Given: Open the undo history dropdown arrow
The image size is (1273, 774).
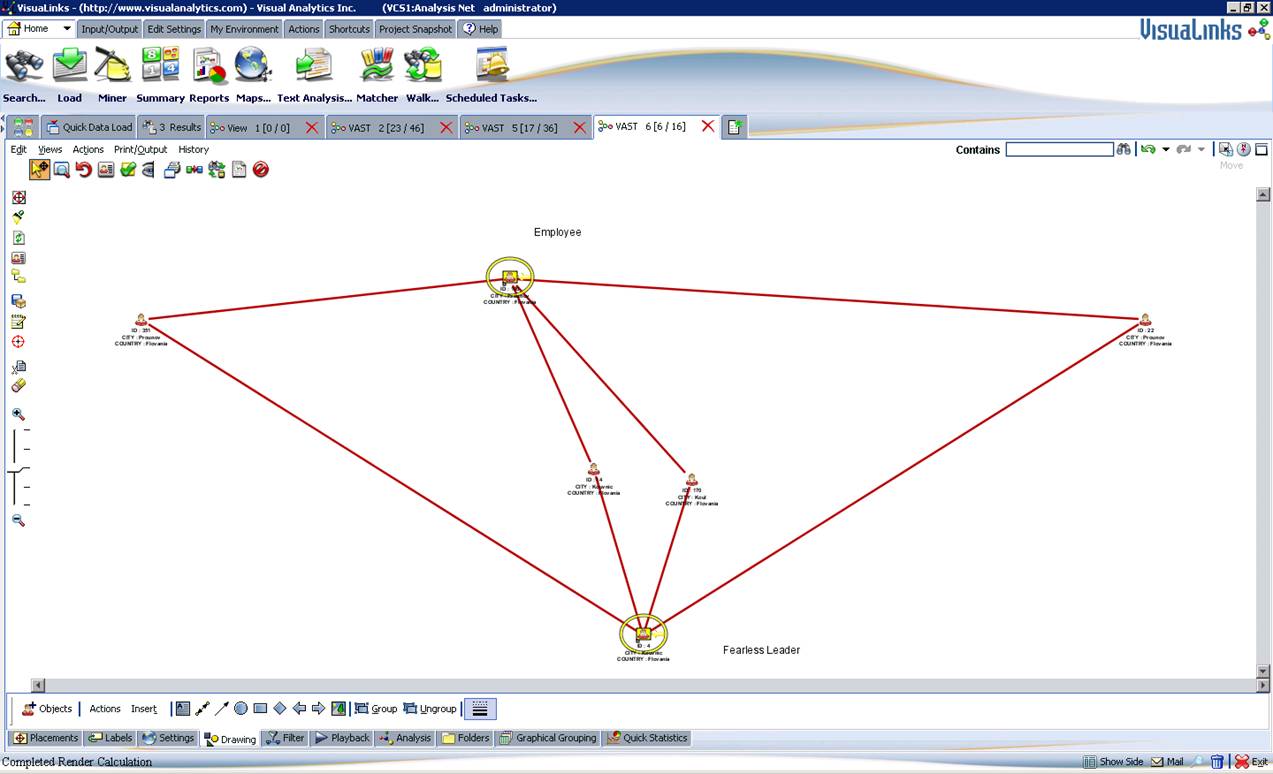Looking at the screenshot, I should coord(1166,150).
